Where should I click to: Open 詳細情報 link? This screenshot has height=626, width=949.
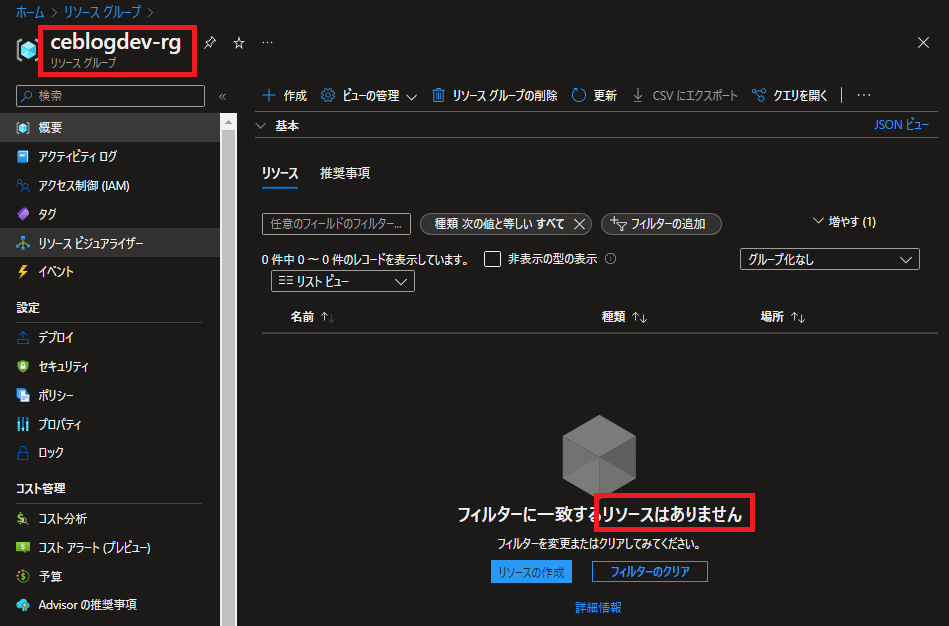pyautogui.click(x=599, y=608)
